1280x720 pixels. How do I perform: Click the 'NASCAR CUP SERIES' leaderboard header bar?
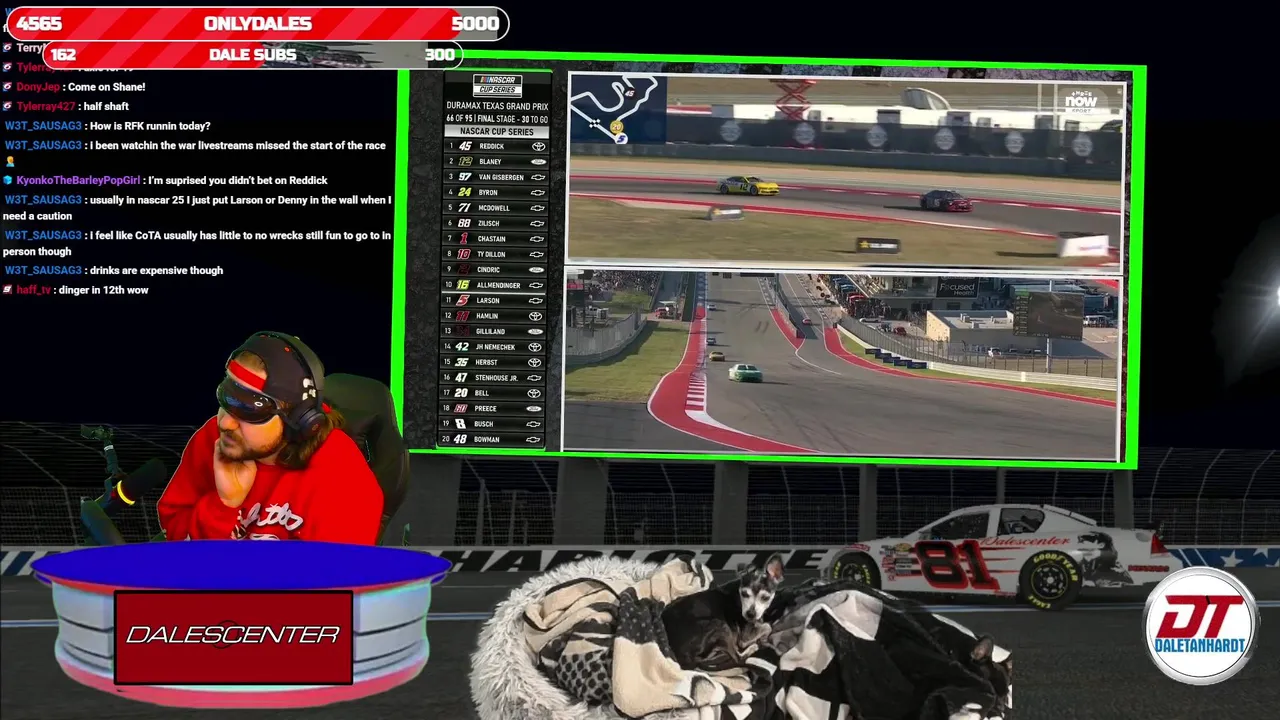click(x=497, y=132)
